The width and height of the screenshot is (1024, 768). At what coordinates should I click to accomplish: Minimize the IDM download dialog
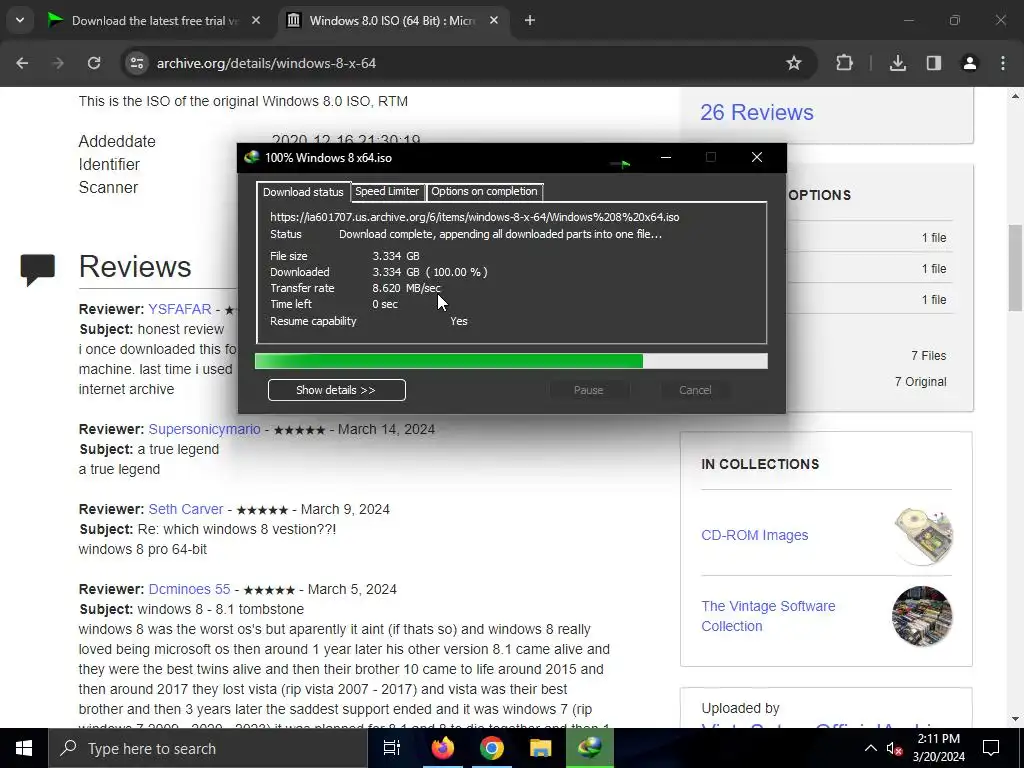(665, 157)
